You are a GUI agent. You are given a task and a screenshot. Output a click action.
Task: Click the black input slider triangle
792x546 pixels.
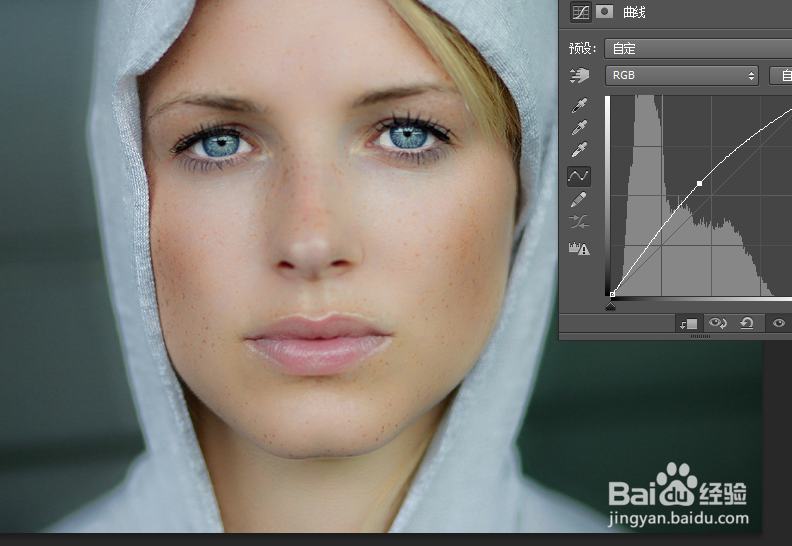point(610,306)
